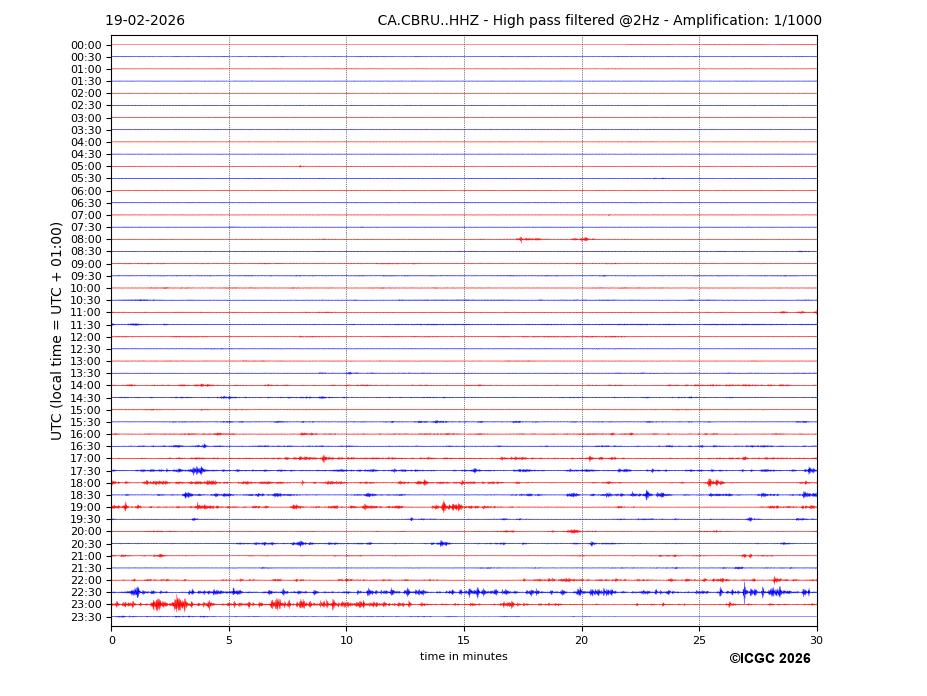Viewport: 927px width, 696px height.
Task: Select the 23:00 row time label
Action: tap(86, 605)
